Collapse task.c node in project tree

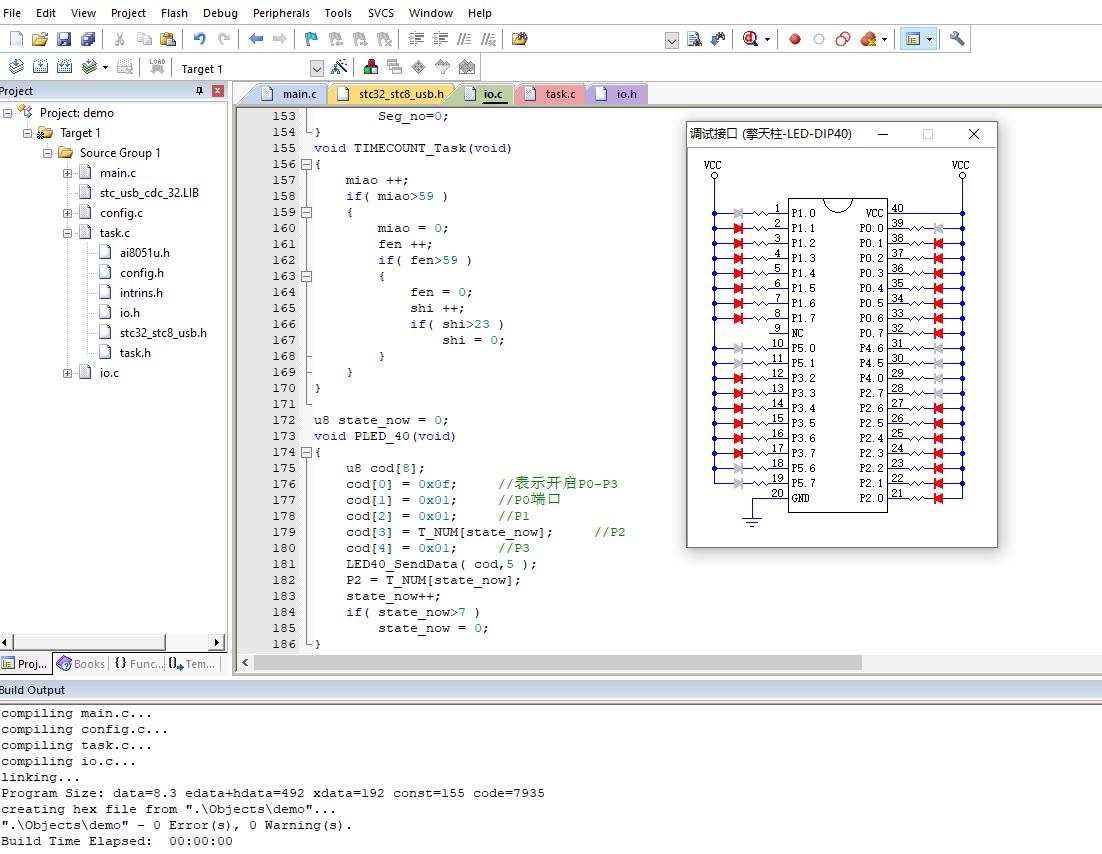click(x=68, y=233)
